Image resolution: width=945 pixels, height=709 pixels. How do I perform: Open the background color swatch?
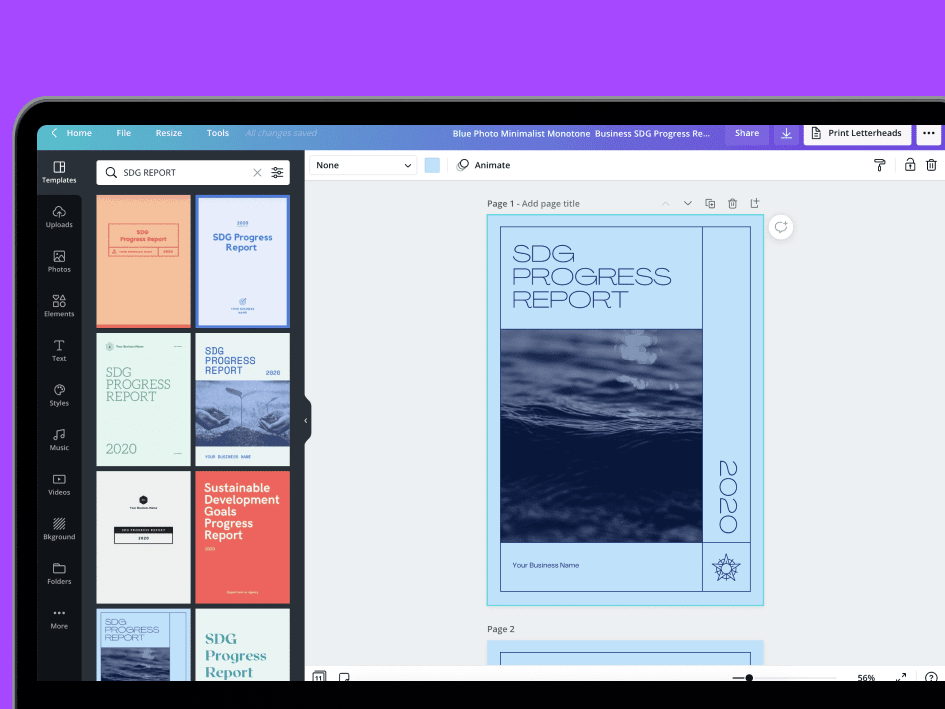pyautogui.click(x=431, y=165)
